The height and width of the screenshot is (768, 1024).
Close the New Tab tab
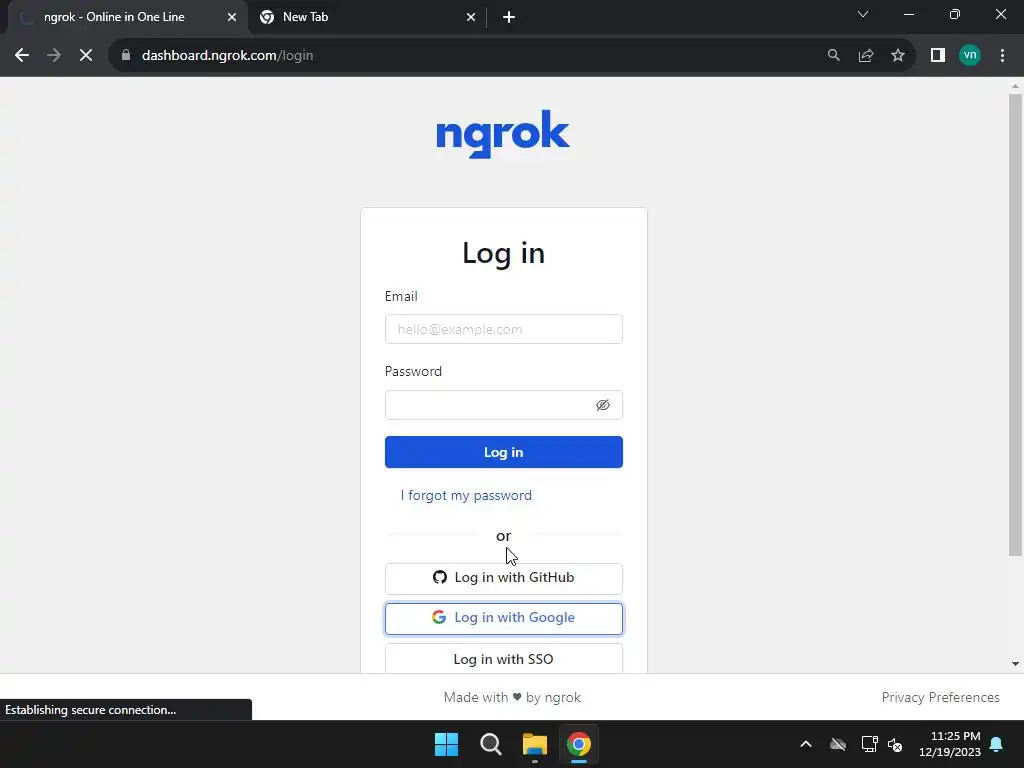pyautogui.click(x=471, y=17)
